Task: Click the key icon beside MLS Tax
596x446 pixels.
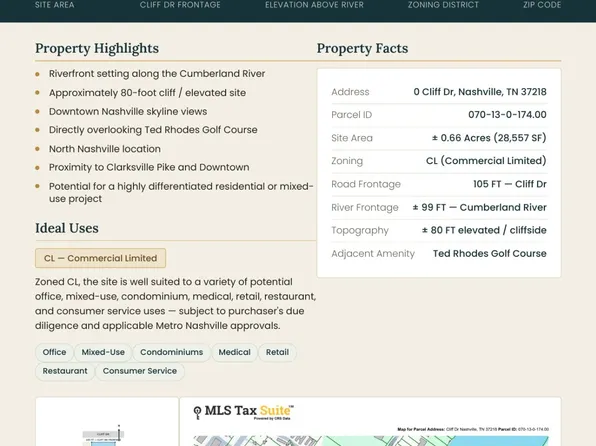Action: 197,413
